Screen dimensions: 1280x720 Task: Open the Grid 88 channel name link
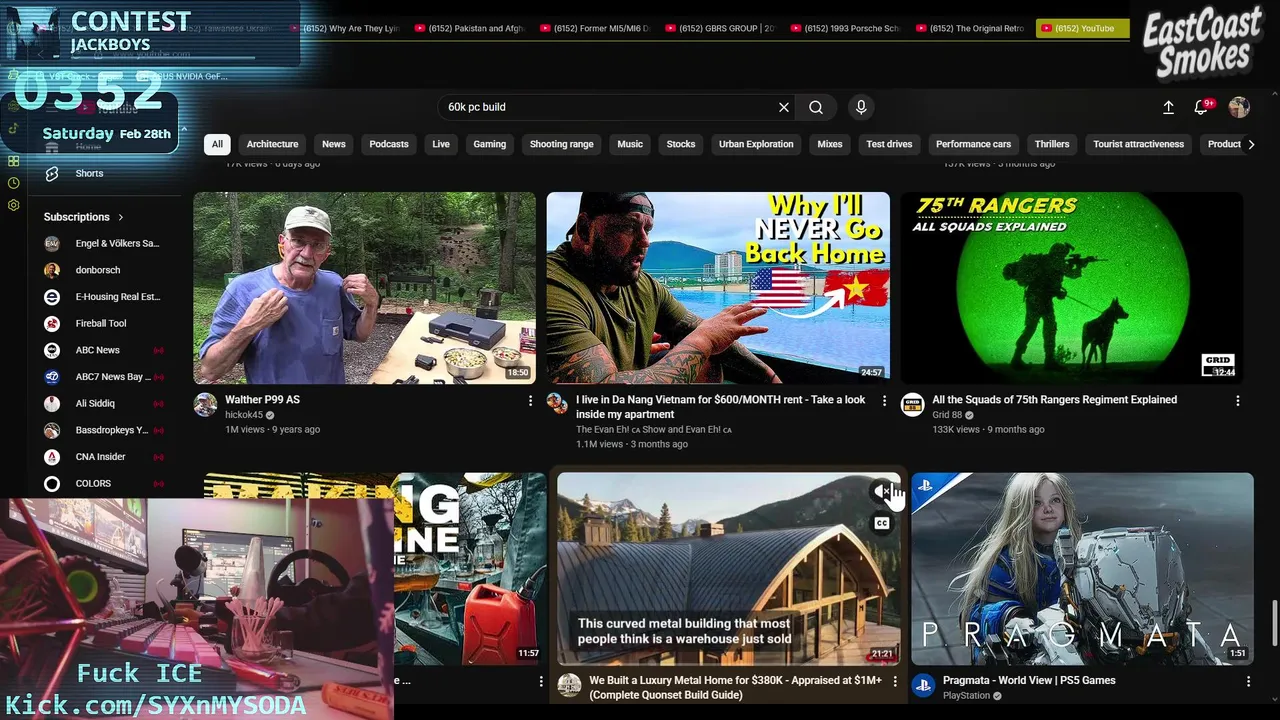point(946,415)
